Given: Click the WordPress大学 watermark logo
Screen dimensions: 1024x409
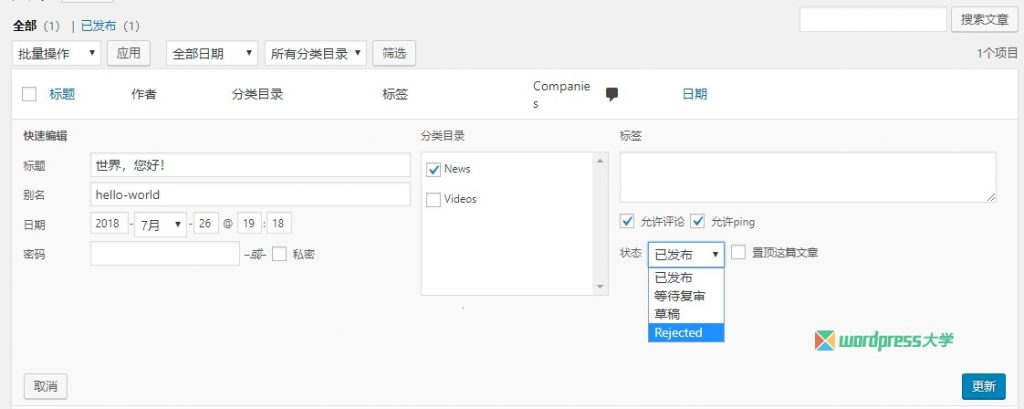Looking at the screenshot, I should tap(884, 340).
